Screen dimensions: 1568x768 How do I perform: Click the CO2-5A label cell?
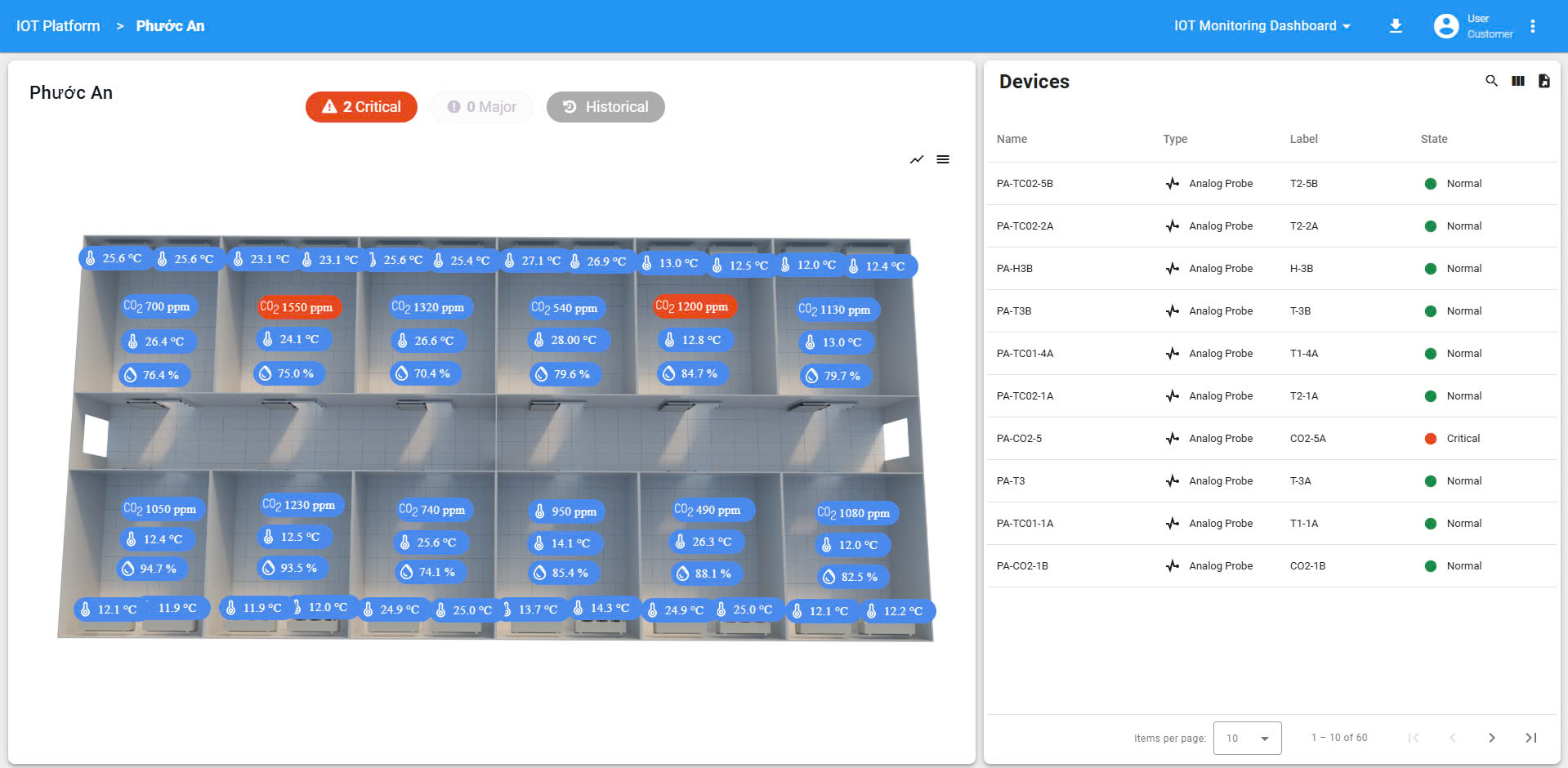(x=1307, y=439)
